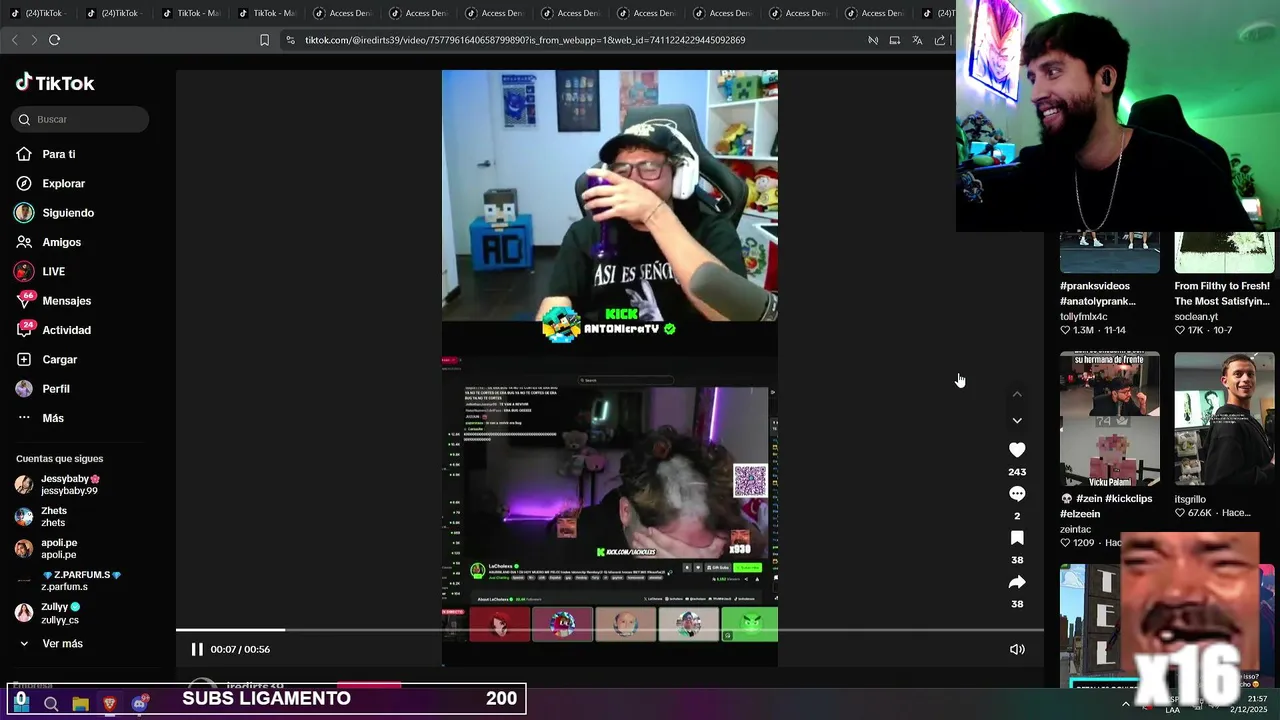Open the Siguiendo feed

(54, 213)
